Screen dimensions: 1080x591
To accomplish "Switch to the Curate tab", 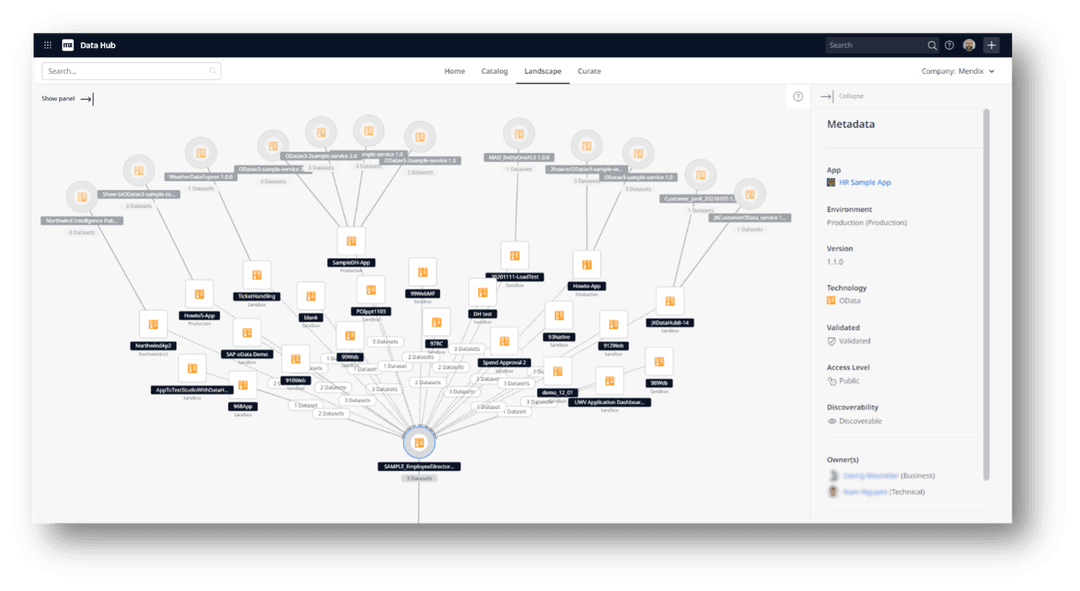I will tap(589, 72).
